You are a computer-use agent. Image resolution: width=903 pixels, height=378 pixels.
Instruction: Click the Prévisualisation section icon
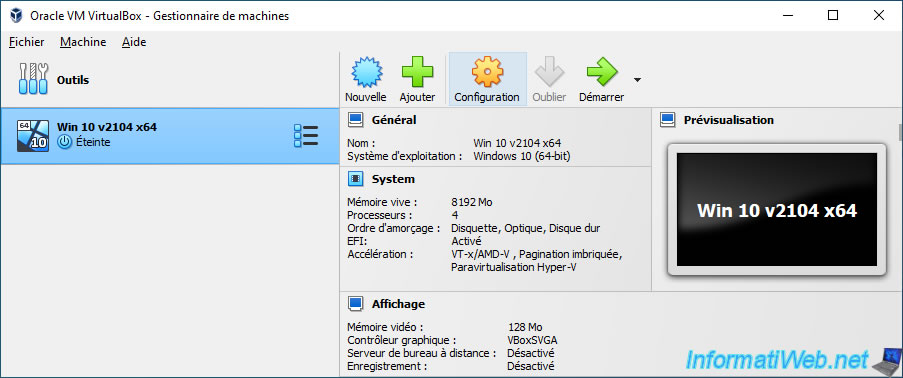(668, 120)
